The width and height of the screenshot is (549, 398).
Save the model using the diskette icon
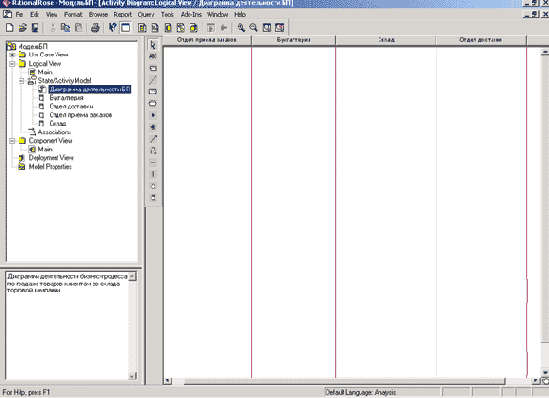(35, 28)
